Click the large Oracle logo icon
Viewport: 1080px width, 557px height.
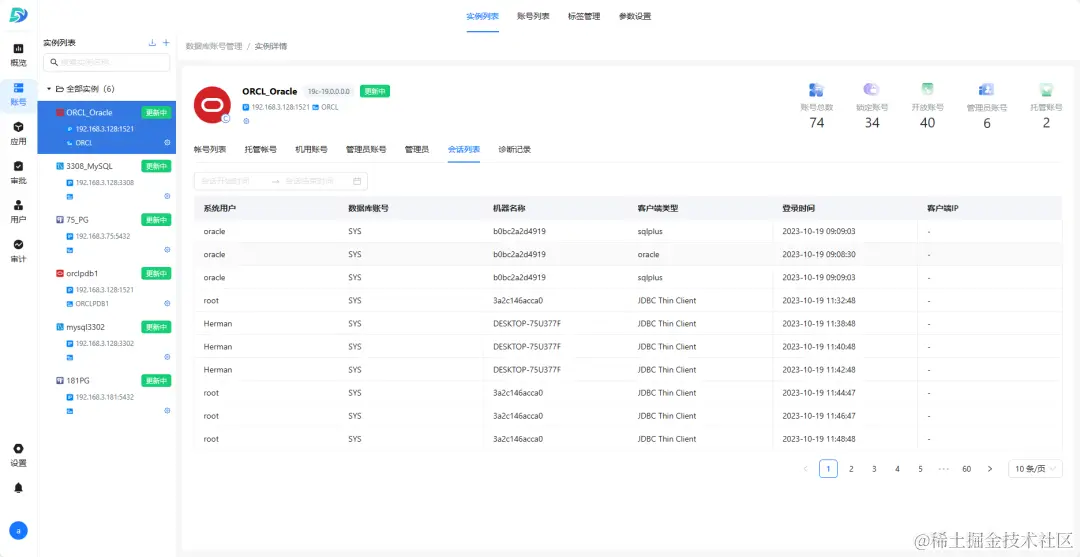[x=212, y=105]
